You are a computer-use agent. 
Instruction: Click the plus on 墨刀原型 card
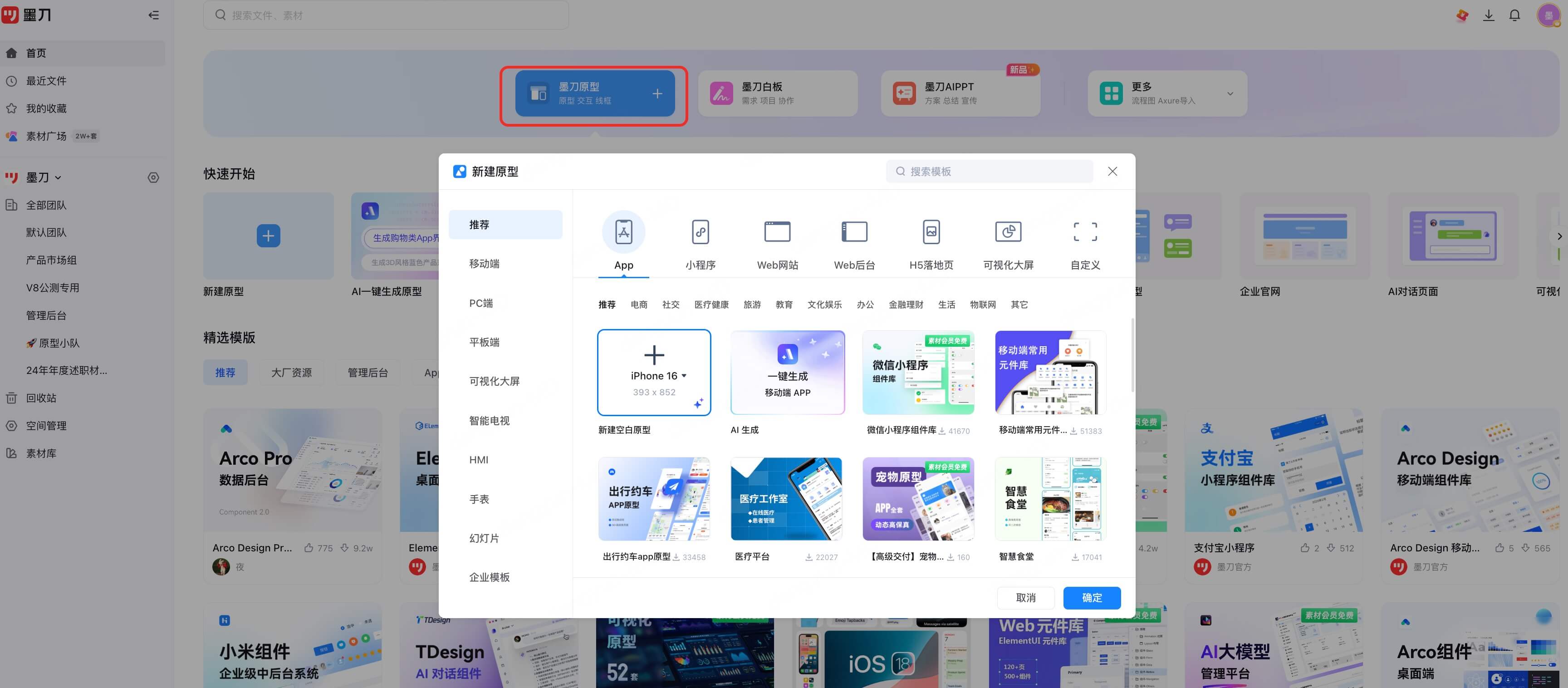coord(657,93)
